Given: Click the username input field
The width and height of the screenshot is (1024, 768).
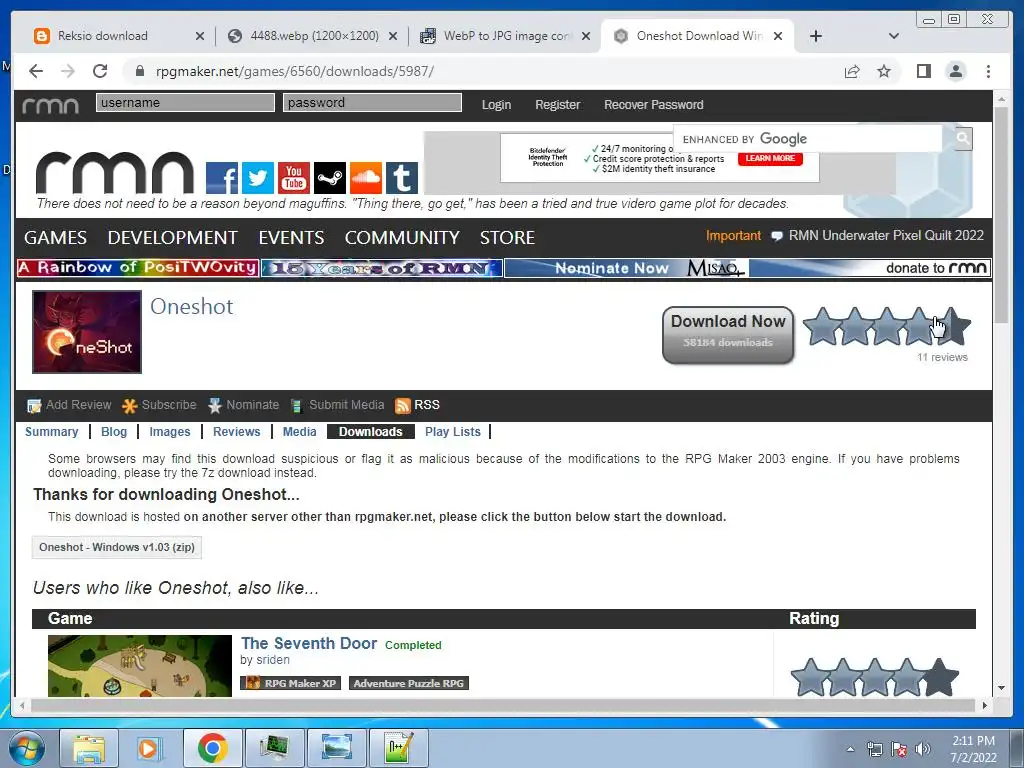Looking at the screenshot, I should click(x=185, y=103).
